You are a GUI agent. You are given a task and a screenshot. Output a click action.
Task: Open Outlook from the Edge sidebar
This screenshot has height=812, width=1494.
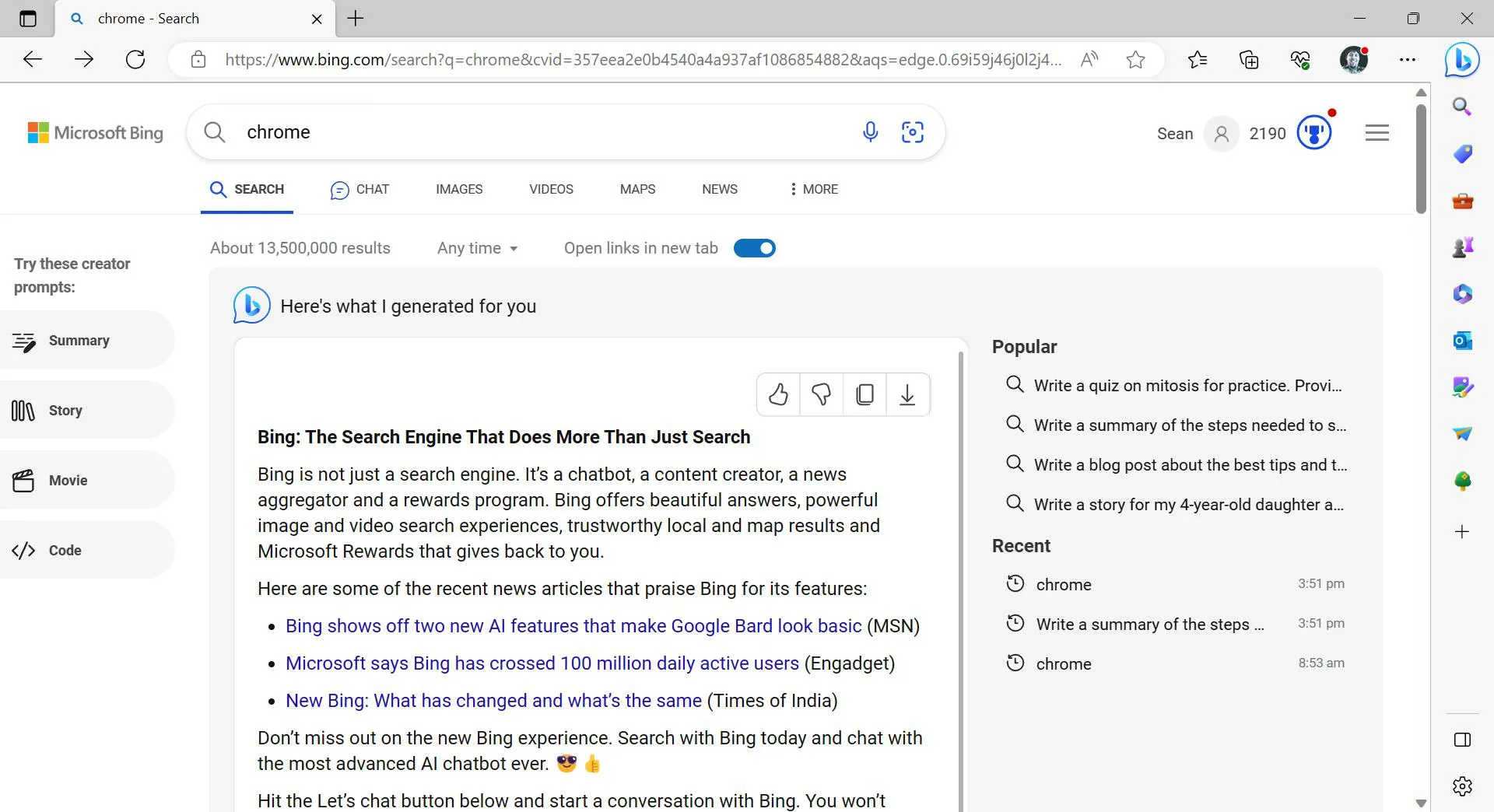tap(1462, 341)
